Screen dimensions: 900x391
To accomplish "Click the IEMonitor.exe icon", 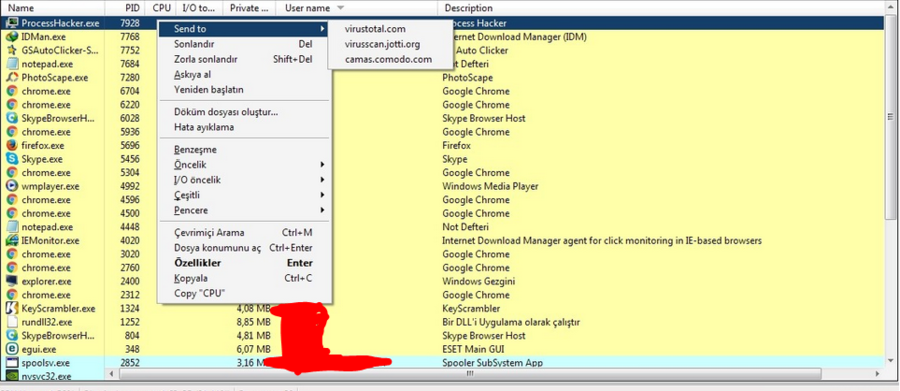I will pyautogui.click(x=11, y=241).
